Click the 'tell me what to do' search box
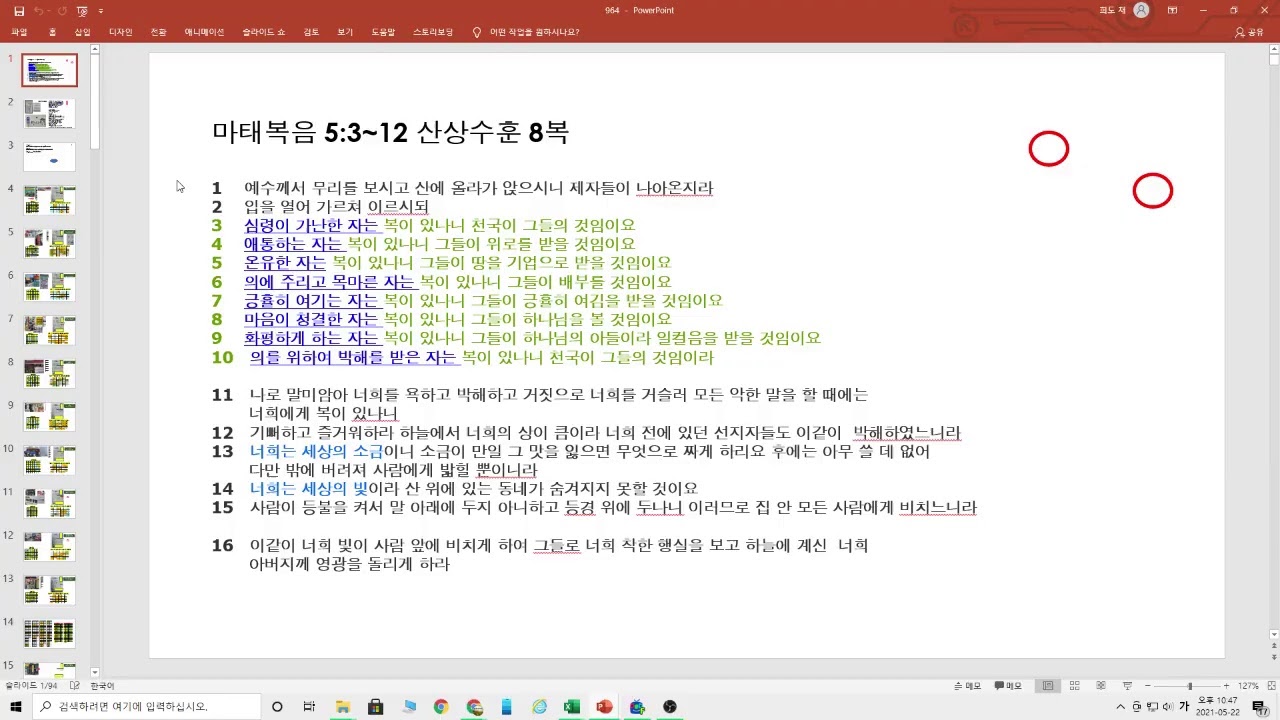The height and width of the screenshot is (720, 1280). (x=526, y=32)
